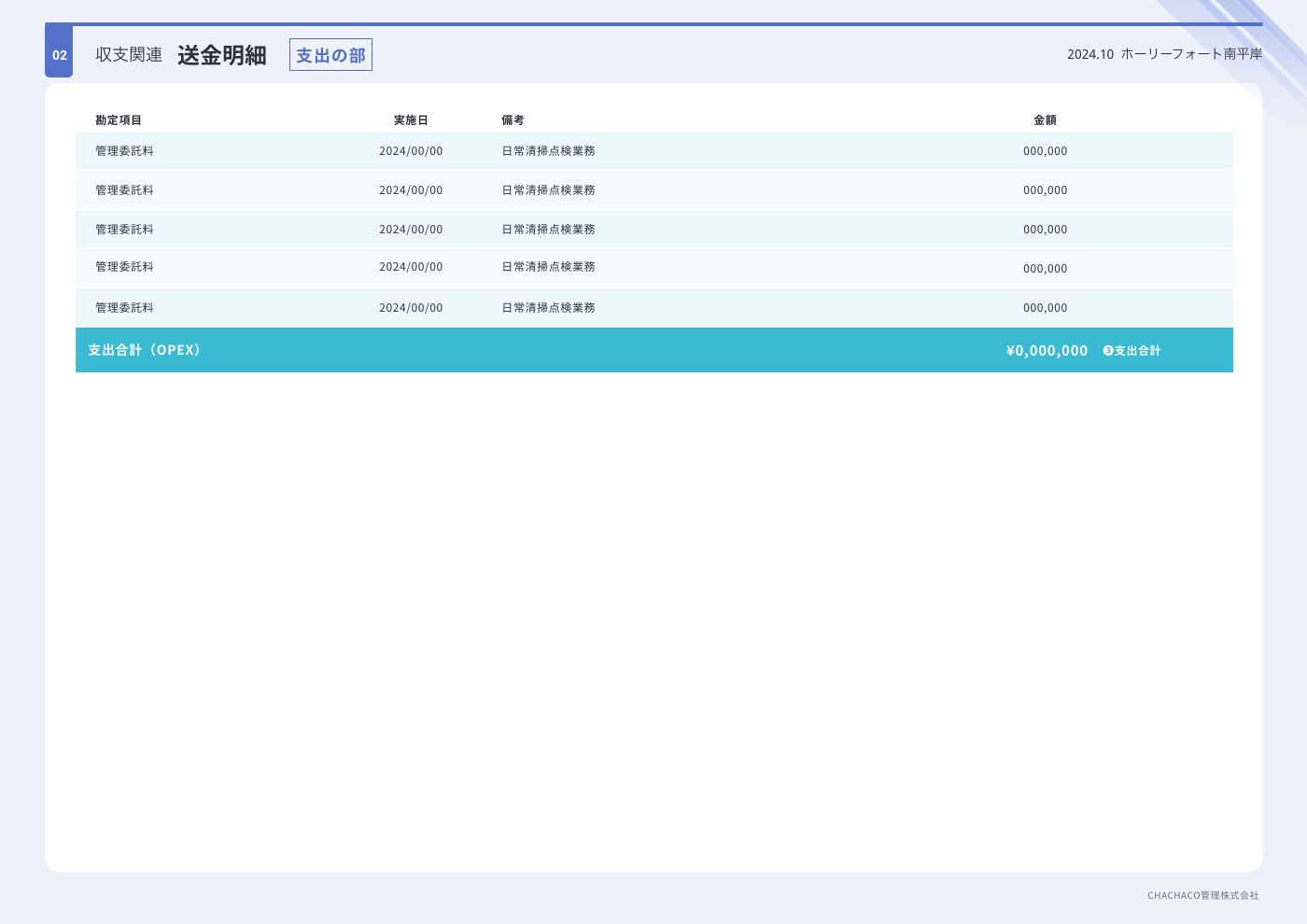1307x924 pixels.
Task: Click the 勘定項目 column header
Action: [119, 120]
